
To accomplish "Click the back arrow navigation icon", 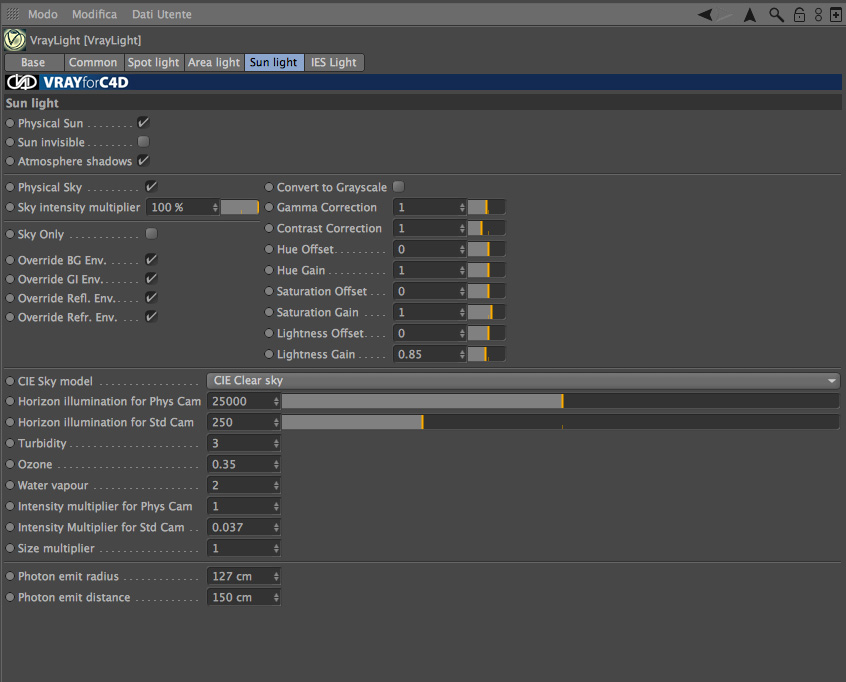I will [x=705, y=15].
